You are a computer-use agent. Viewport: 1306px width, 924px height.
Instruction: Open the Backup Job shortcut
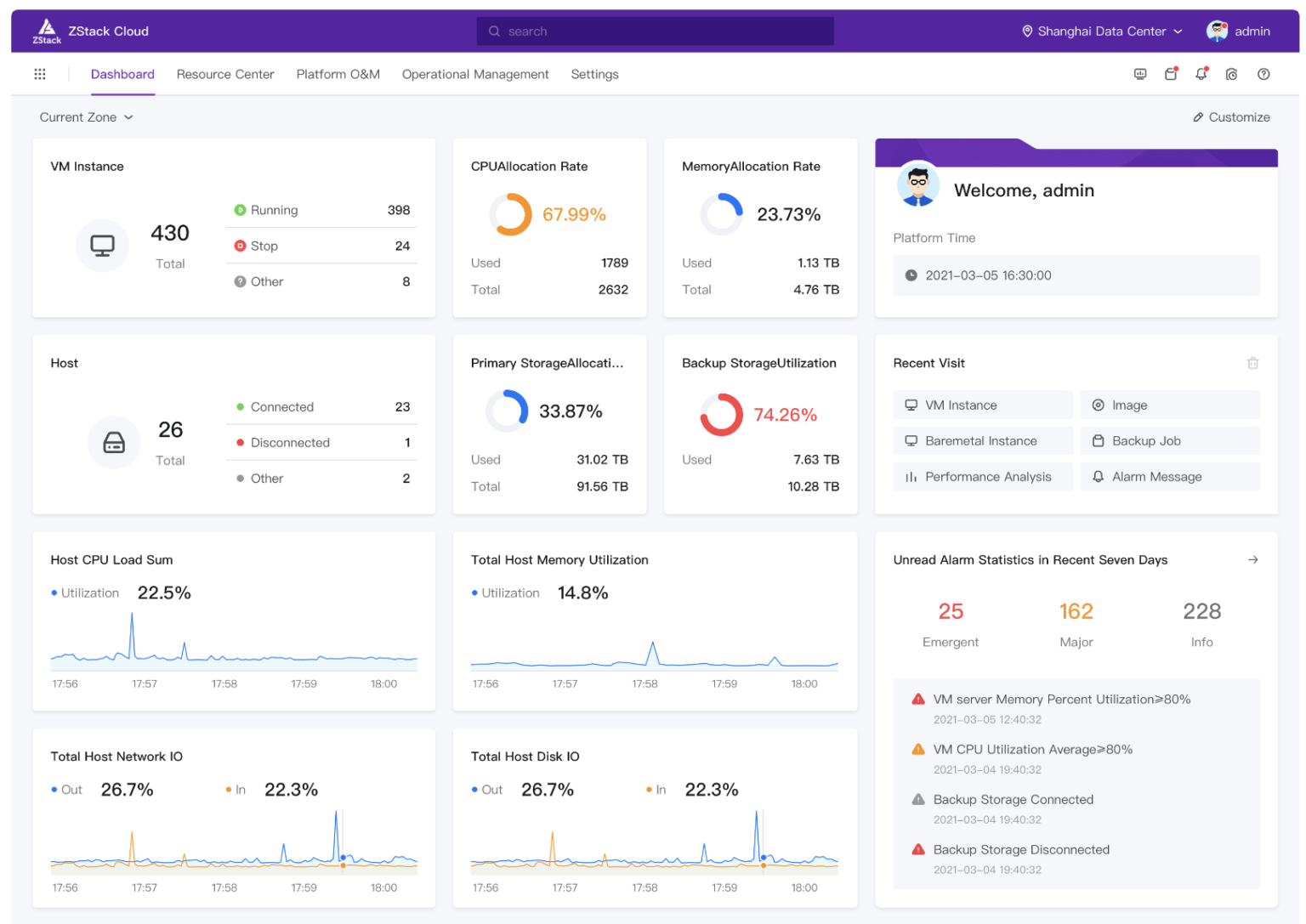click(x=1170, y=440)
